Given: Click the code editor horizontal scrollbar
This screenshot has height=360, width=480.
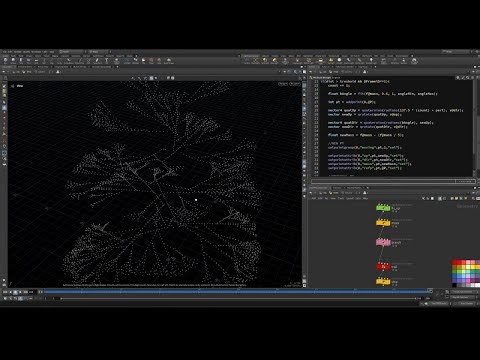Looking at the screenshot, I should 392,181.
